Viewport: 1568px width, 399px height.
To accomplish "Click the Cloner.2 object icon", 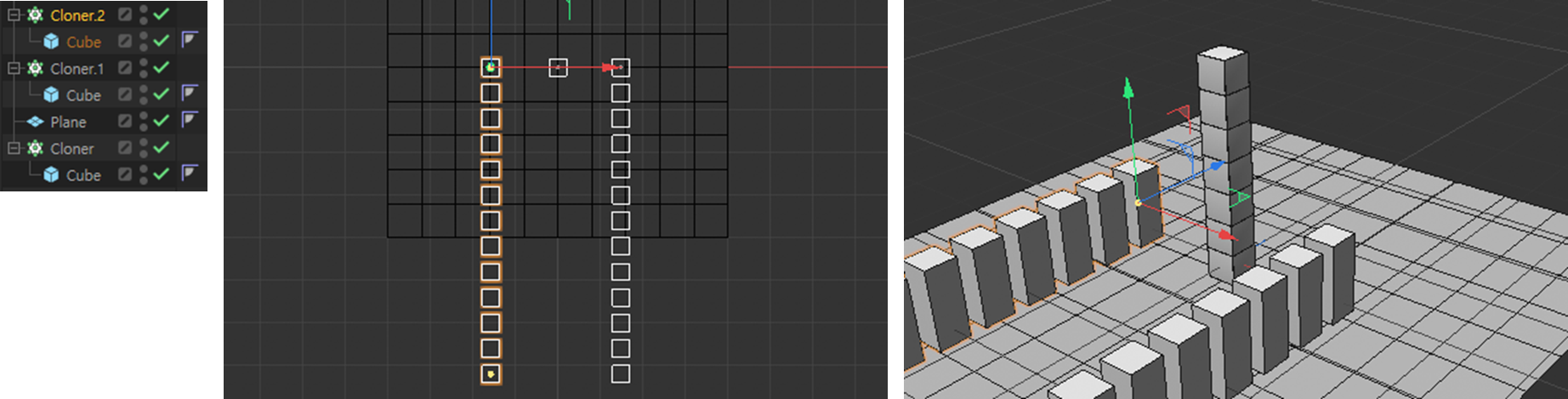I will point(35,14).
